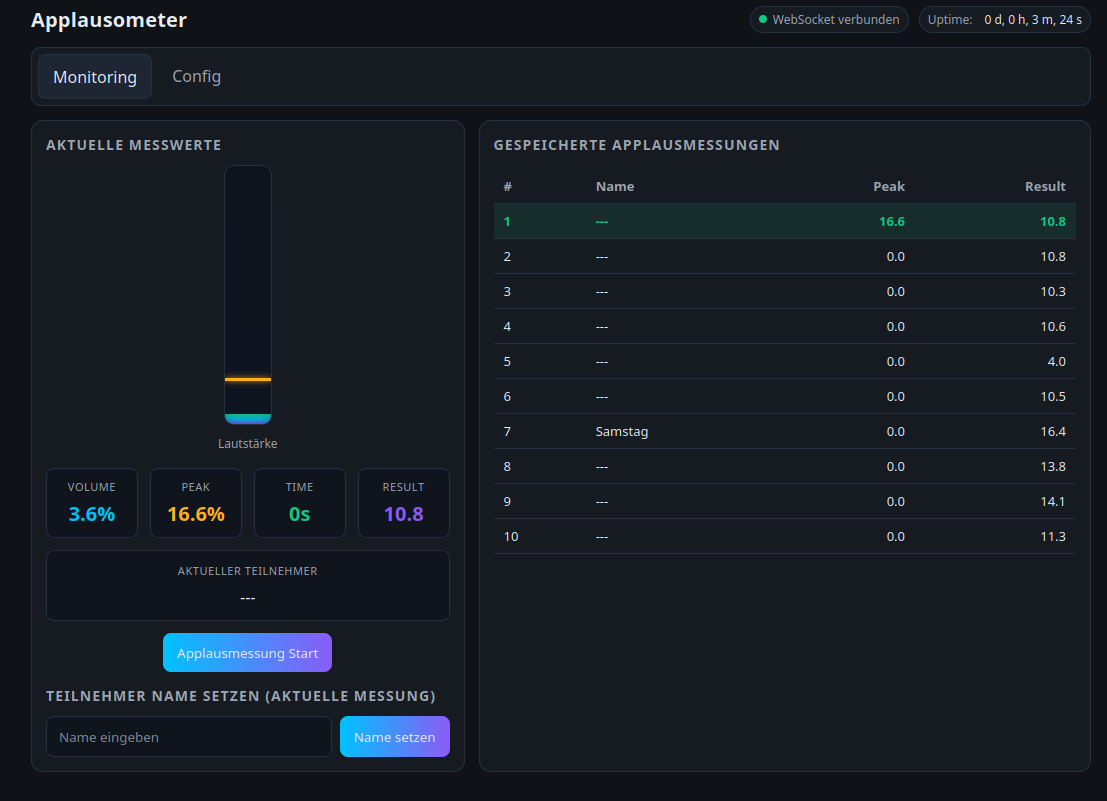Image resolution: width=1107 pixels, height=801 pixels.
Task: Open the Config tab
Action: point(196,77)
